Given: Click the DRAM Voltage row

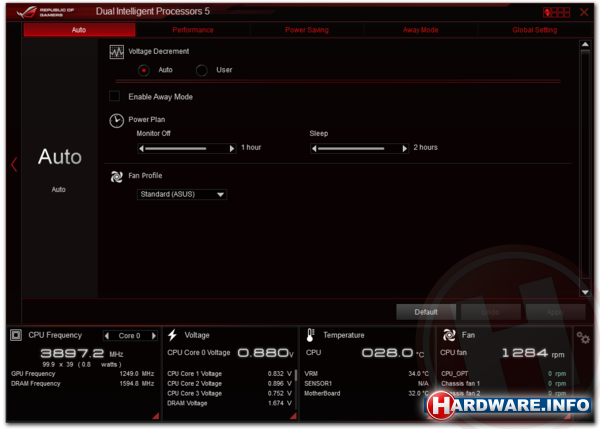Looking at the screenshot, I should pos(229,403).
